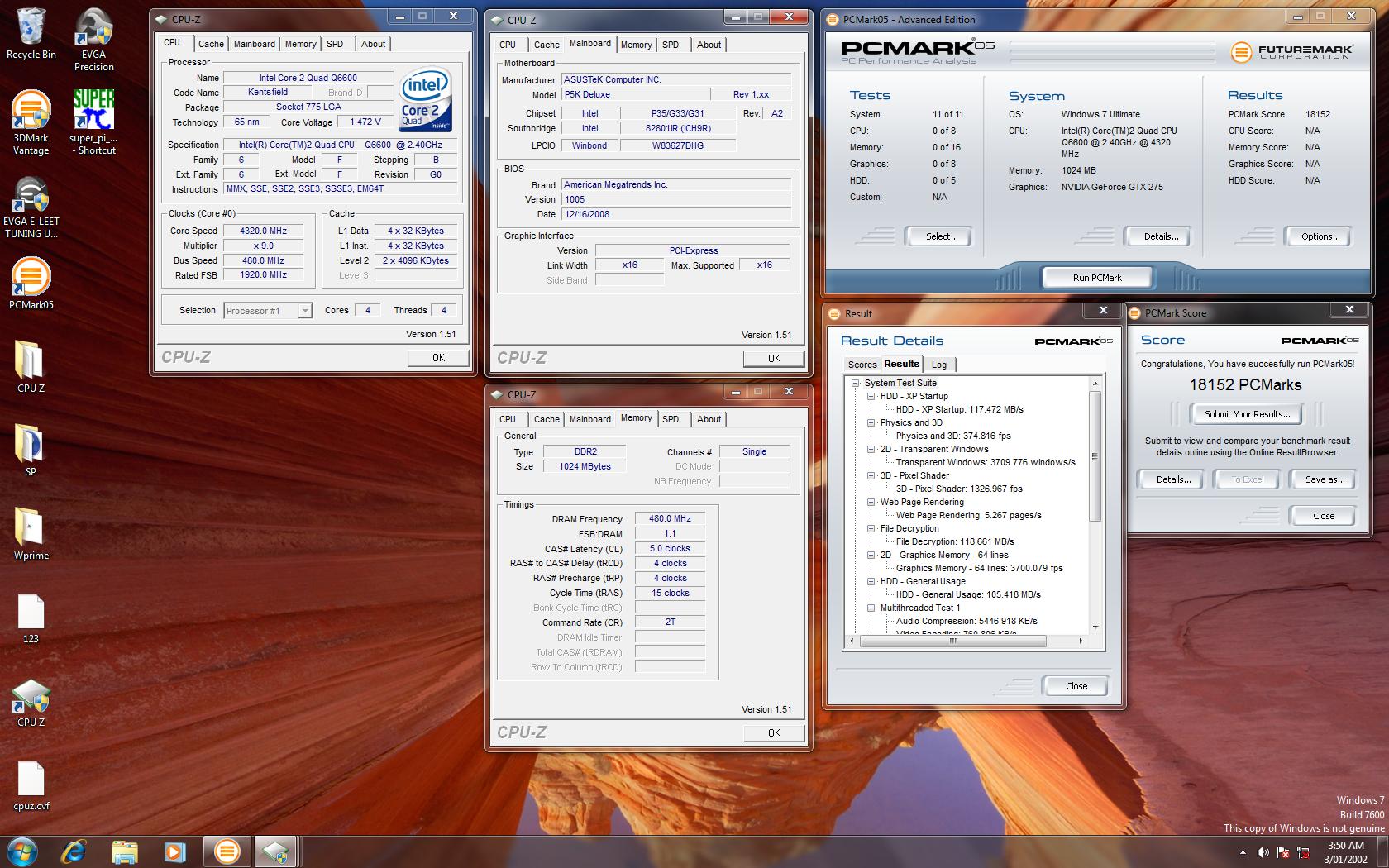Open Memory tab in Mainboard CPU-Z window
Image resolution: width=1389 pixels, height=868 pixels.
click(x=636, y=45)
